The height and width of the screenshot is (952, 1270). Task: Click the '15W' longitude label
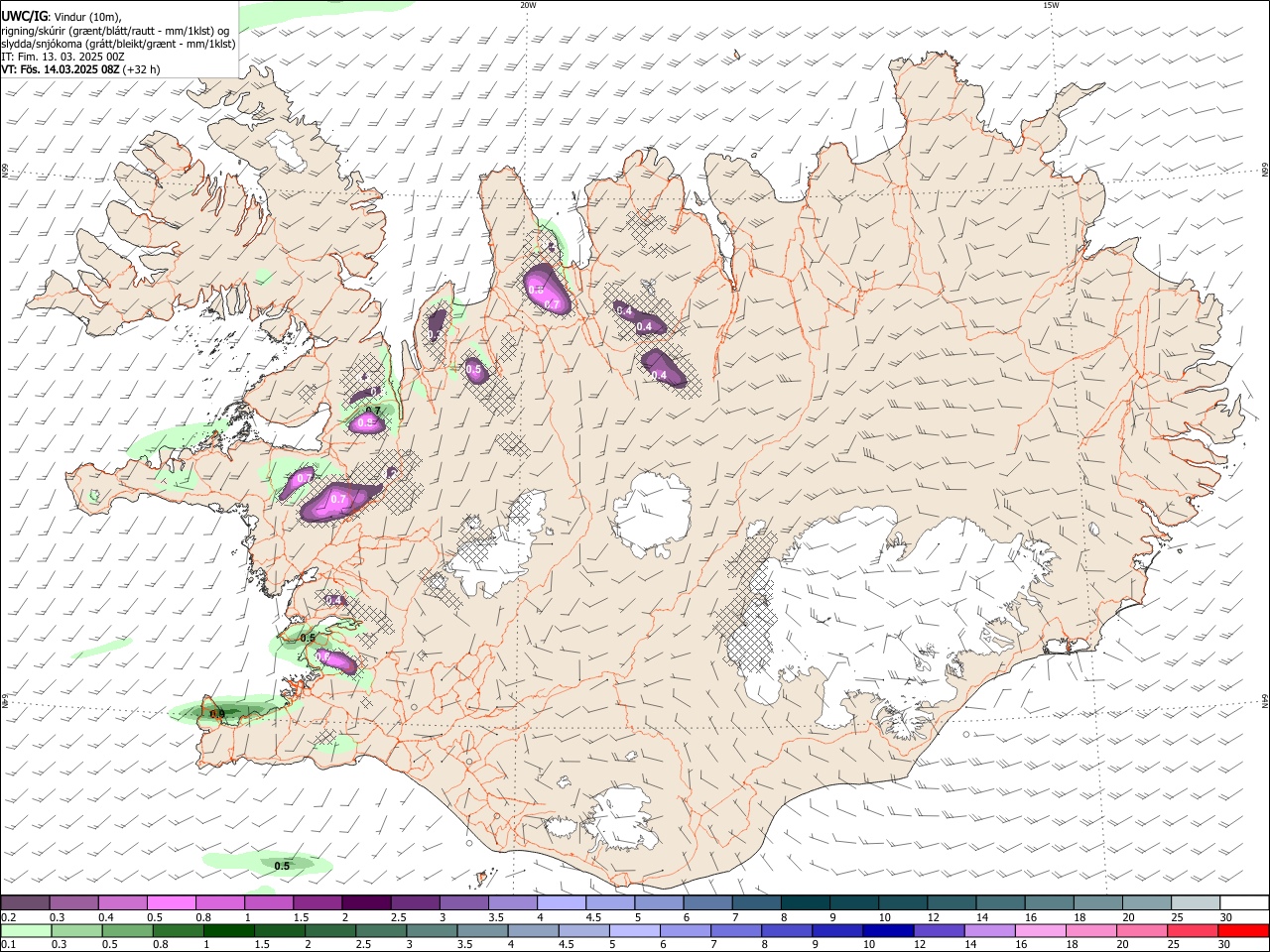tap(1051, 5)
